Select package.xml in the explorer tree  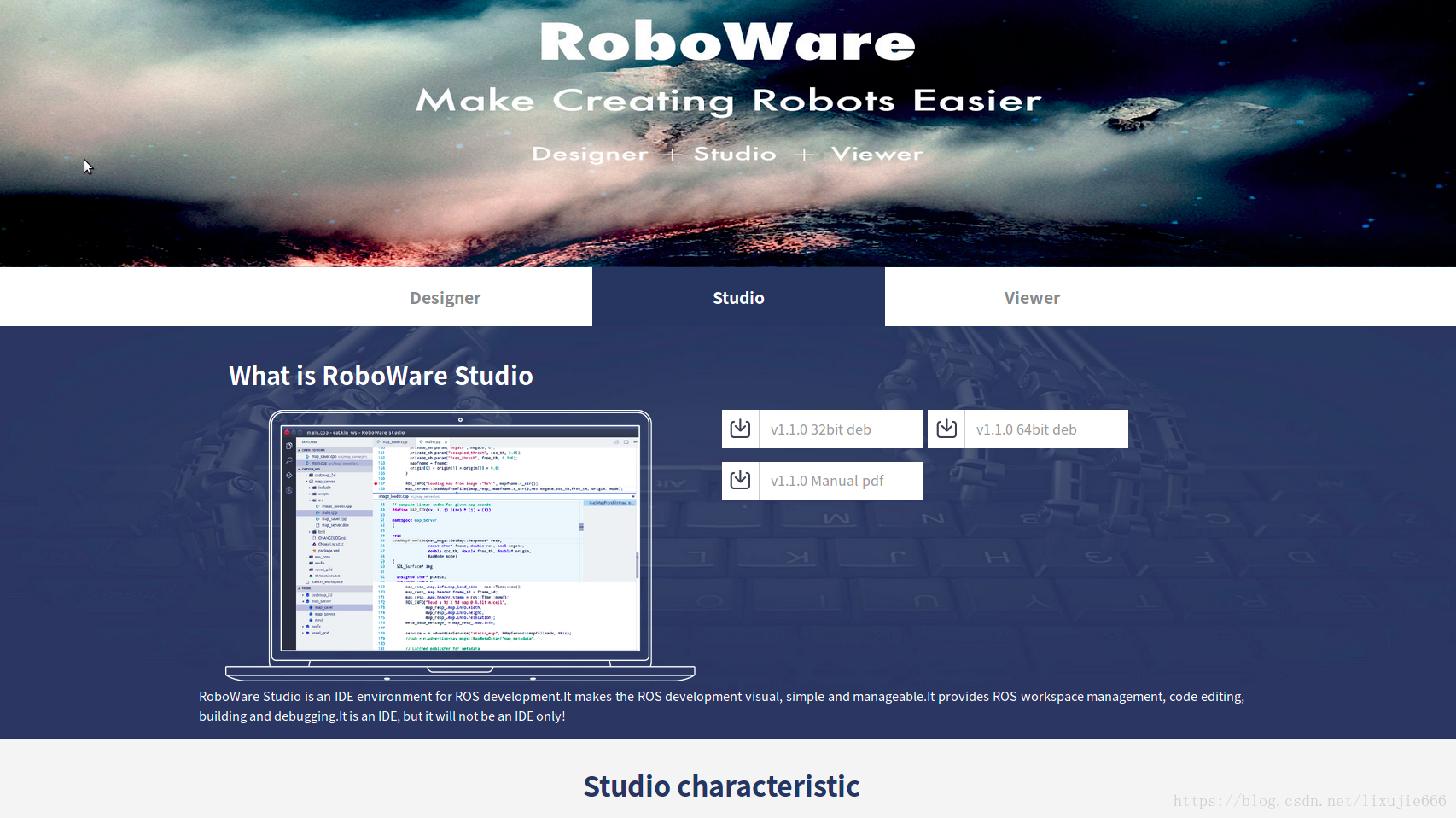[327, 551]
